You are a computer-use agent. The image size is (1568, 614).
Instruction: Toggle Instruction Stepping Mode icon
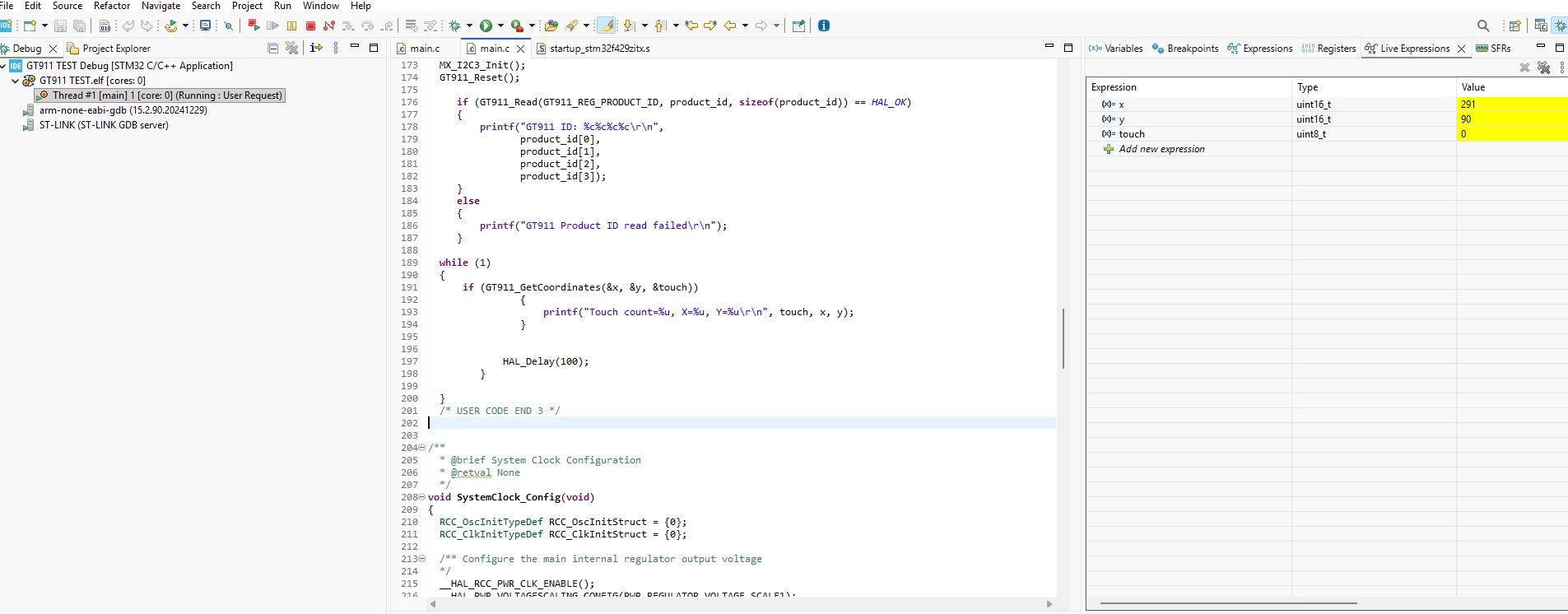316,49
